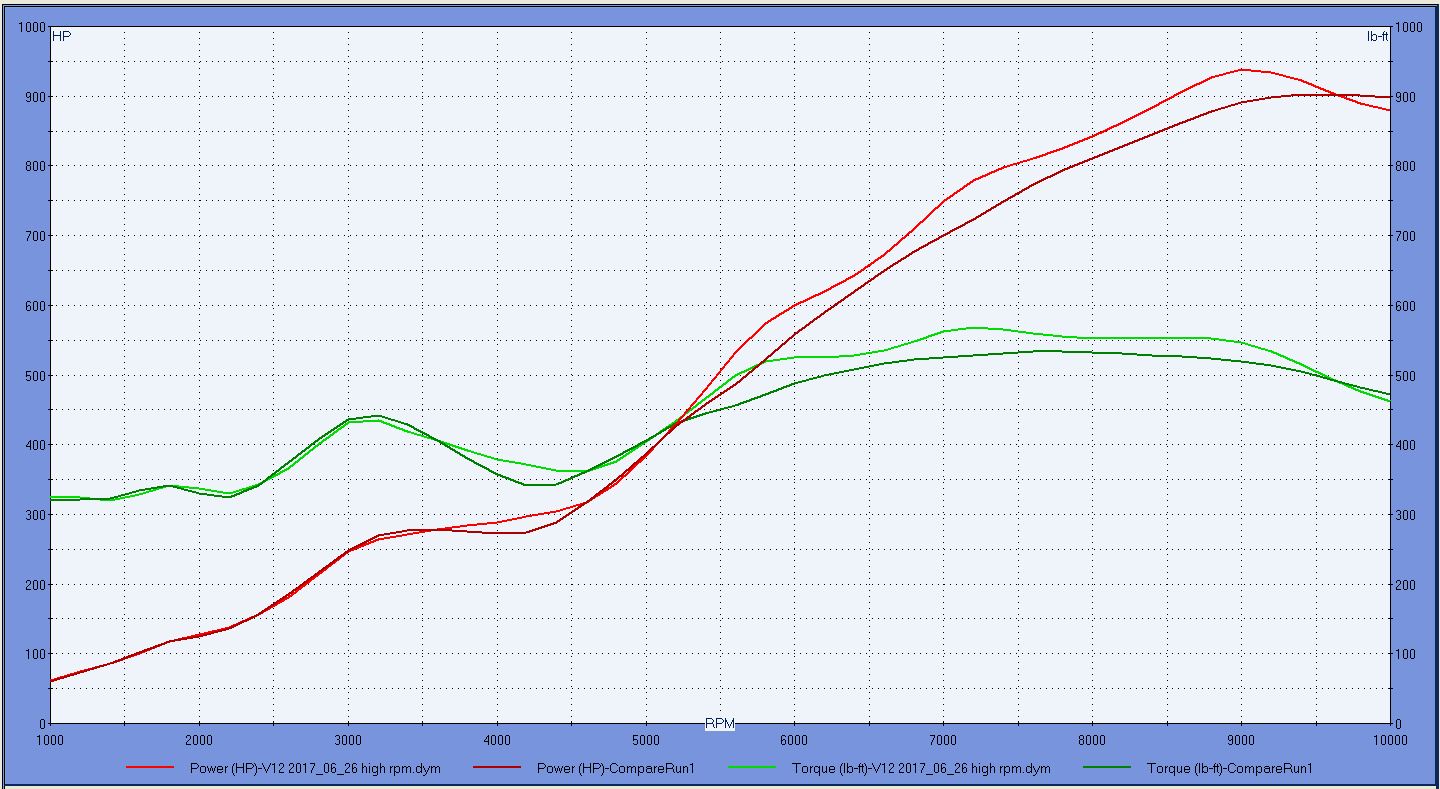
Task: Click the bright red Power V12 legend line
Action: 153,768
